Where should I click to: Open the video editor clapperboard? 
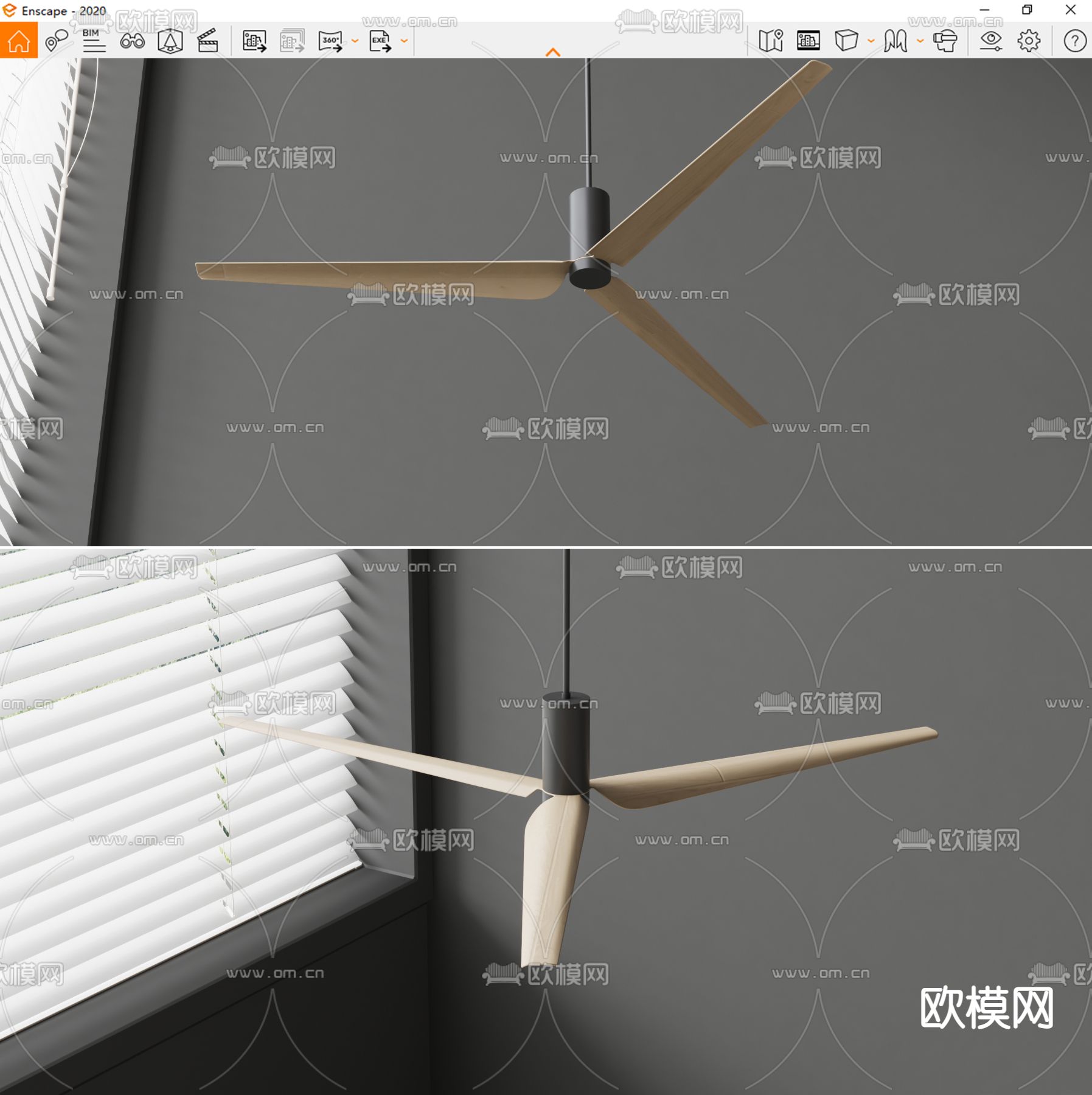[207, 41]
